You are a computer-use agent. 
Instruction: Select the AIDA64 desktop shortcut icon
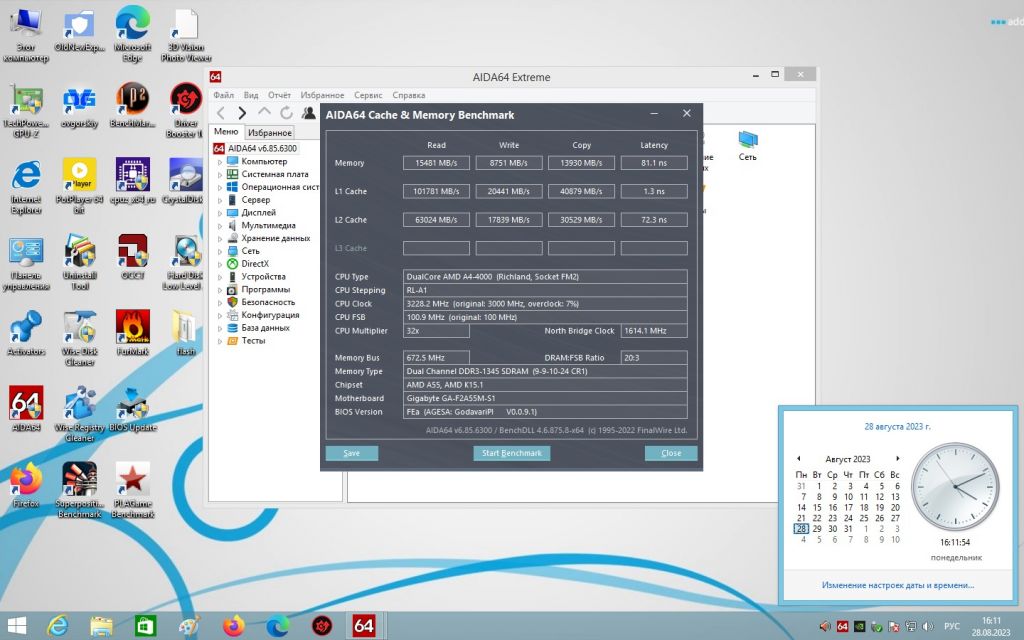(x=26, y=409)
